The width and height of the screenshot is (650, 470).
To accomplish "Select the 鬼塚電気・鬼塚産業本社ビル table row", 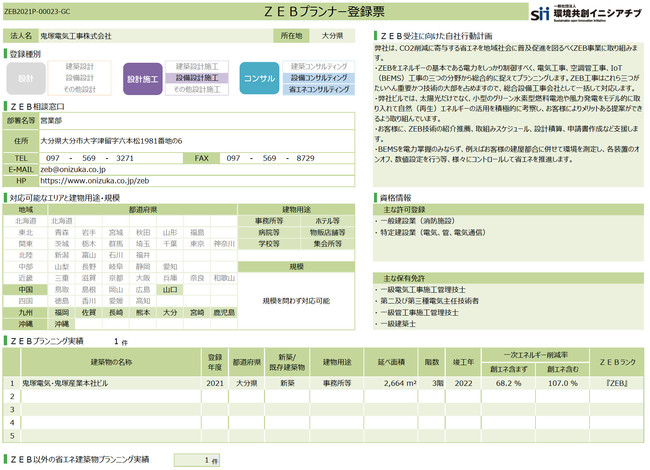I will point(95,382).
